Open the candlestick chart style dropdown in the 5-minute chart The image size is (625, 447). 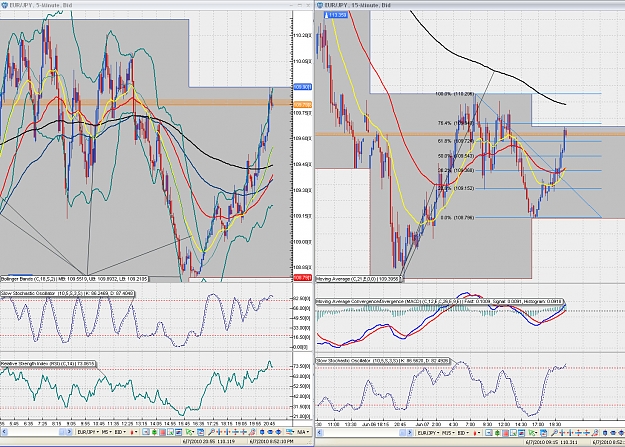pyautogui.click(x=134, y=432)
